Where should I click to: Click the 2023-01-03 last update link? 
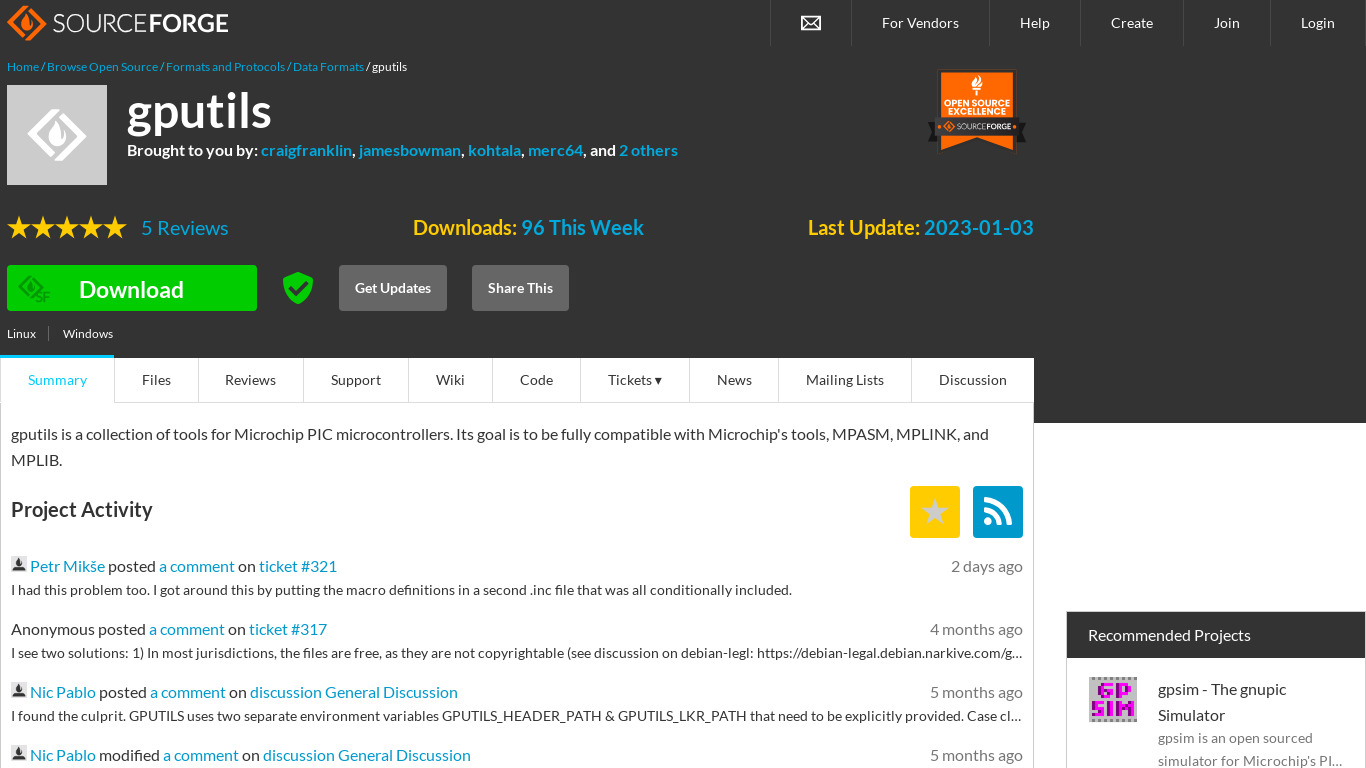(978, 228)
